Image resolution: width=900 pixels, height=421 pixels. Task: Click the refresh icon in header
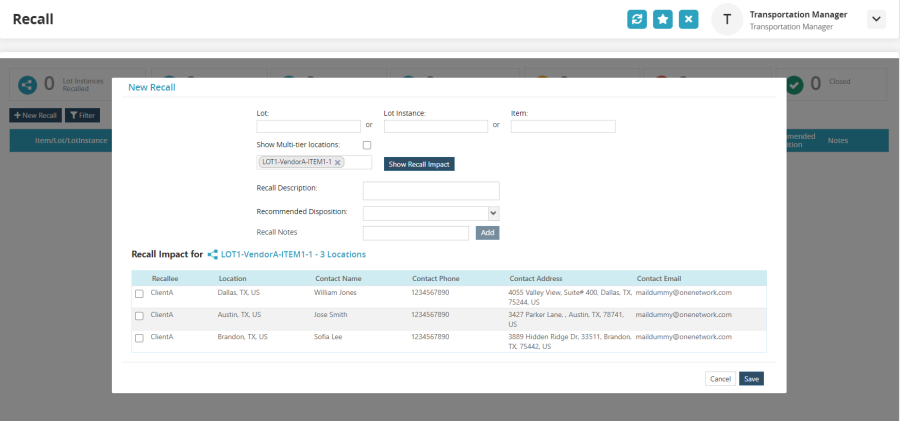tap(637, 19)
